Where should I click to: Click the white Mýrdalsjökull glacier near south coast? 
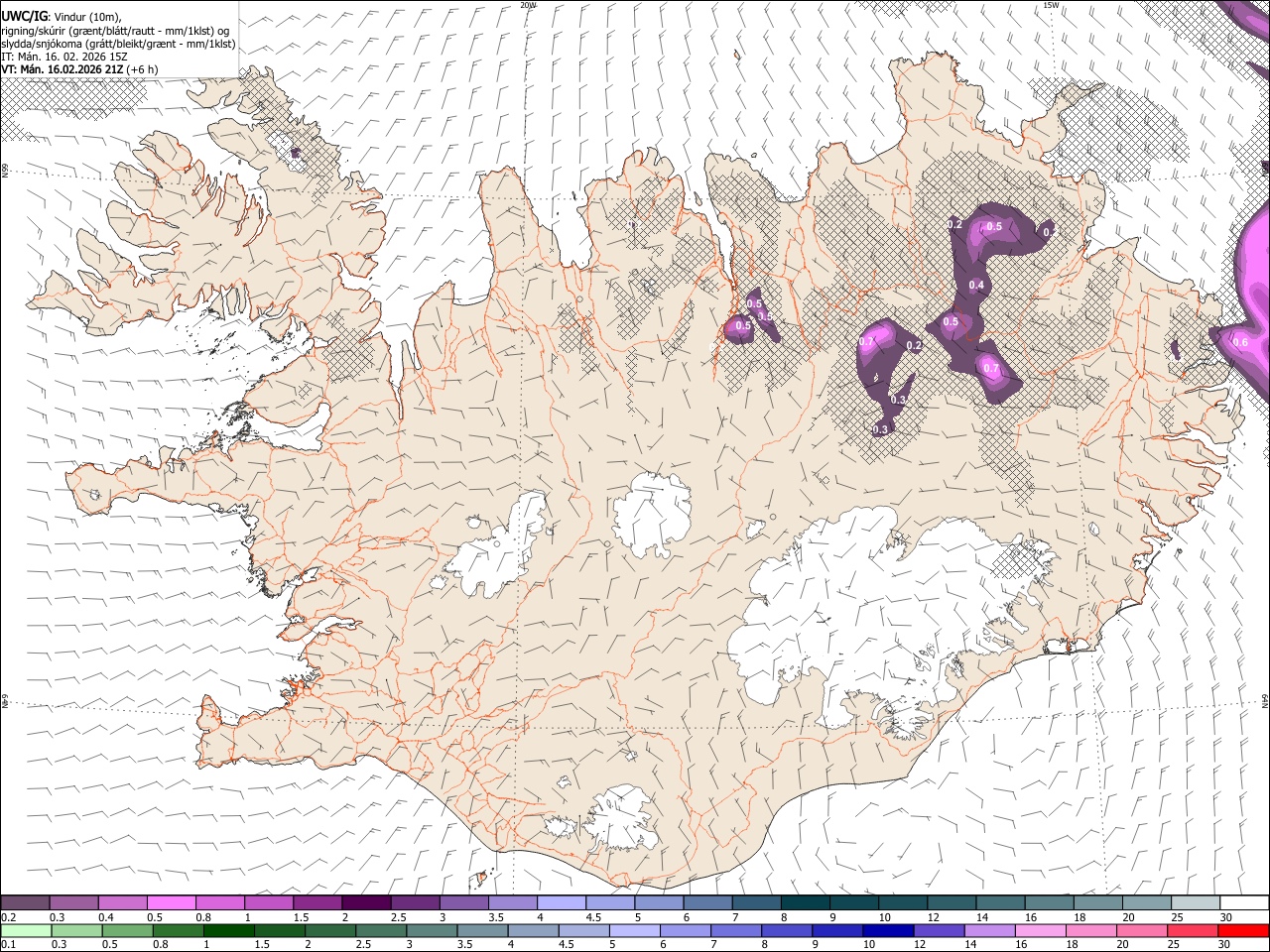tap(622, 818)
